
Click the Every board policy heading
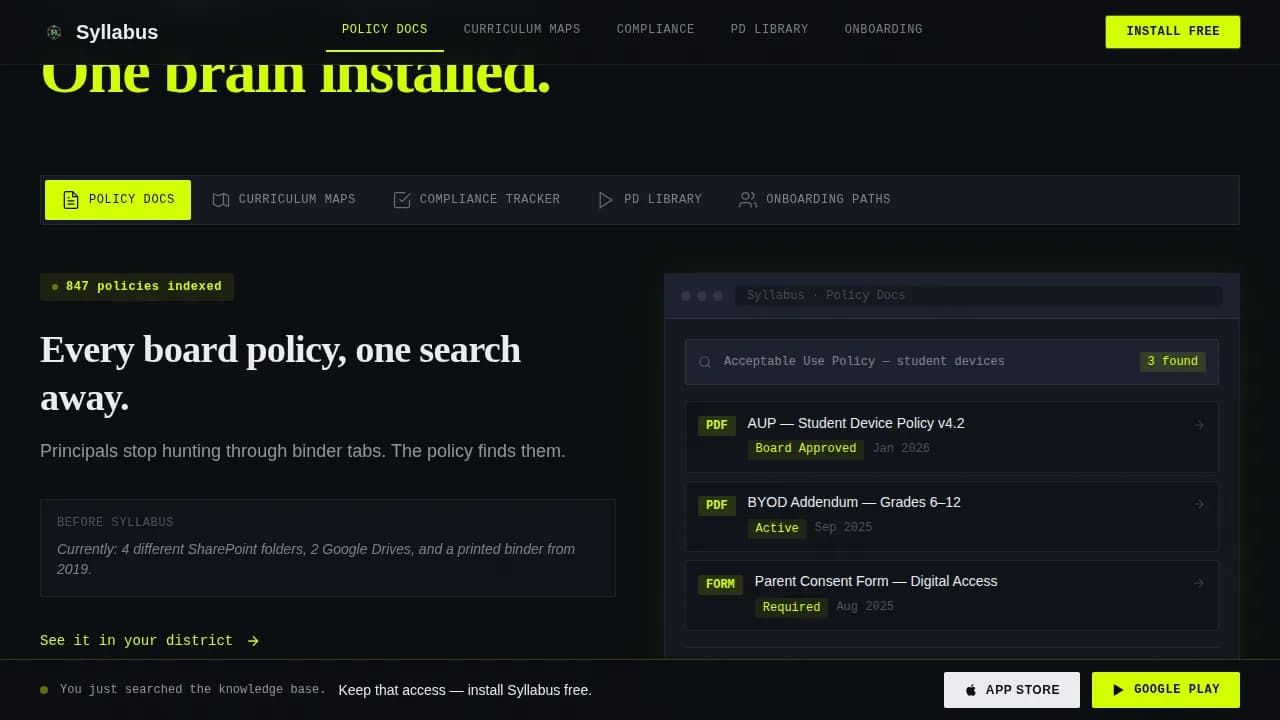coord(280,374)
